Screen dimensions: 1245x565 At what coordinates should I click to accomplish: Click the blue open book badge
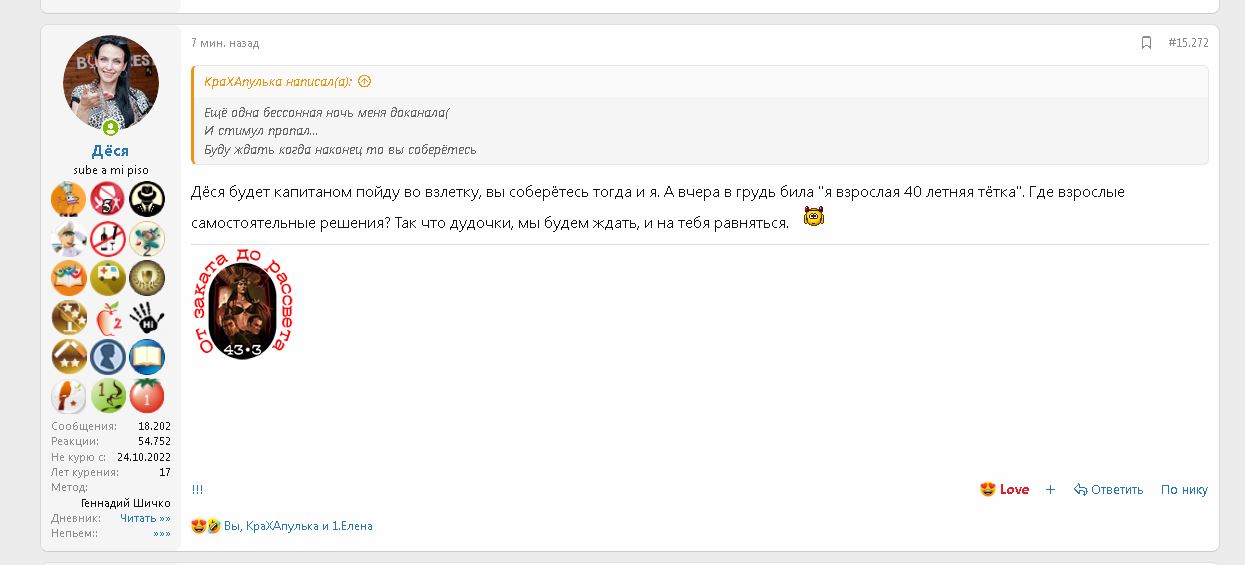pos(147,357)
